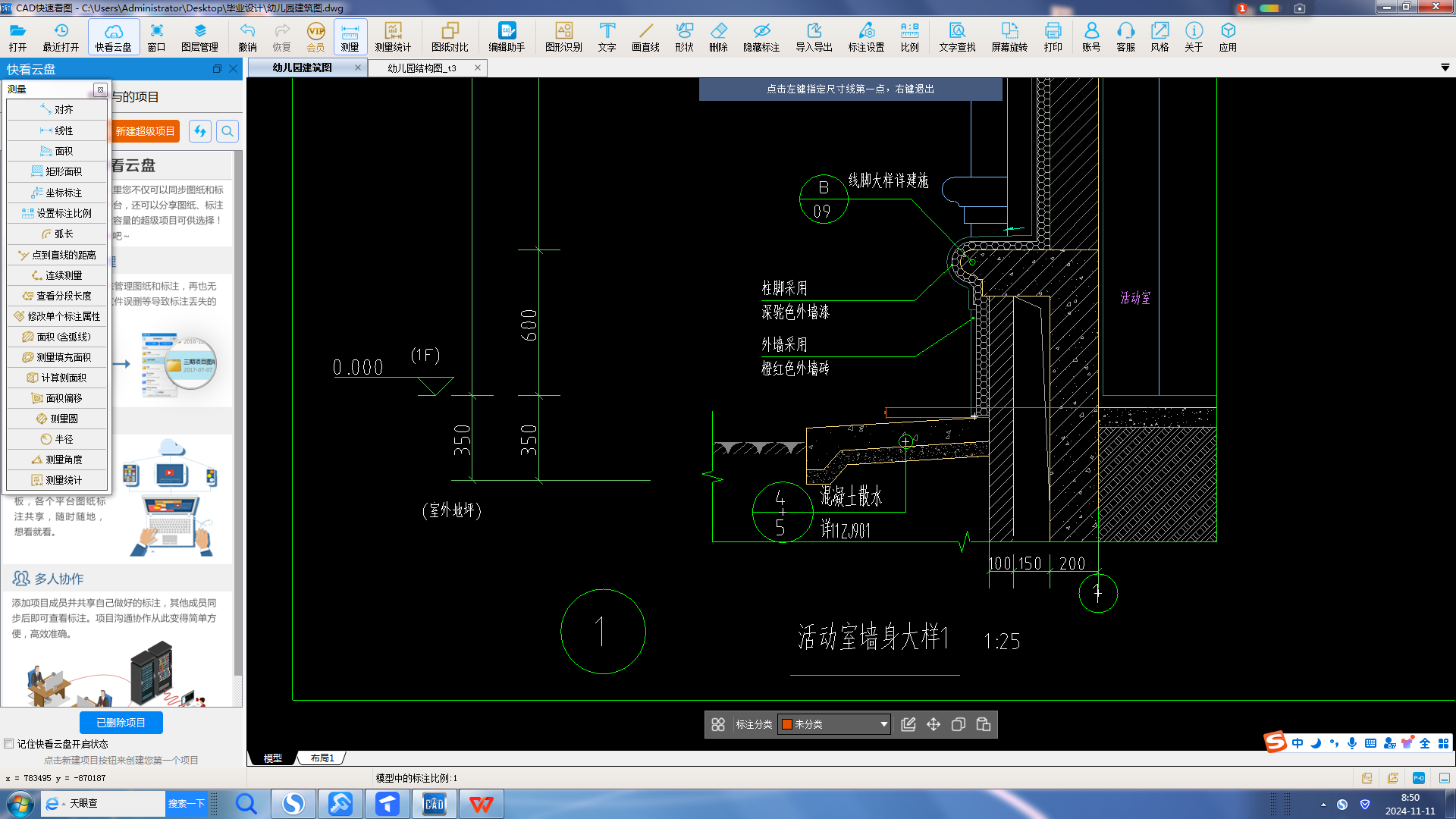Choose 测量角度 angle measurement
The image size is (1456, 819).
pyautogui.click(x=58, y=460)
